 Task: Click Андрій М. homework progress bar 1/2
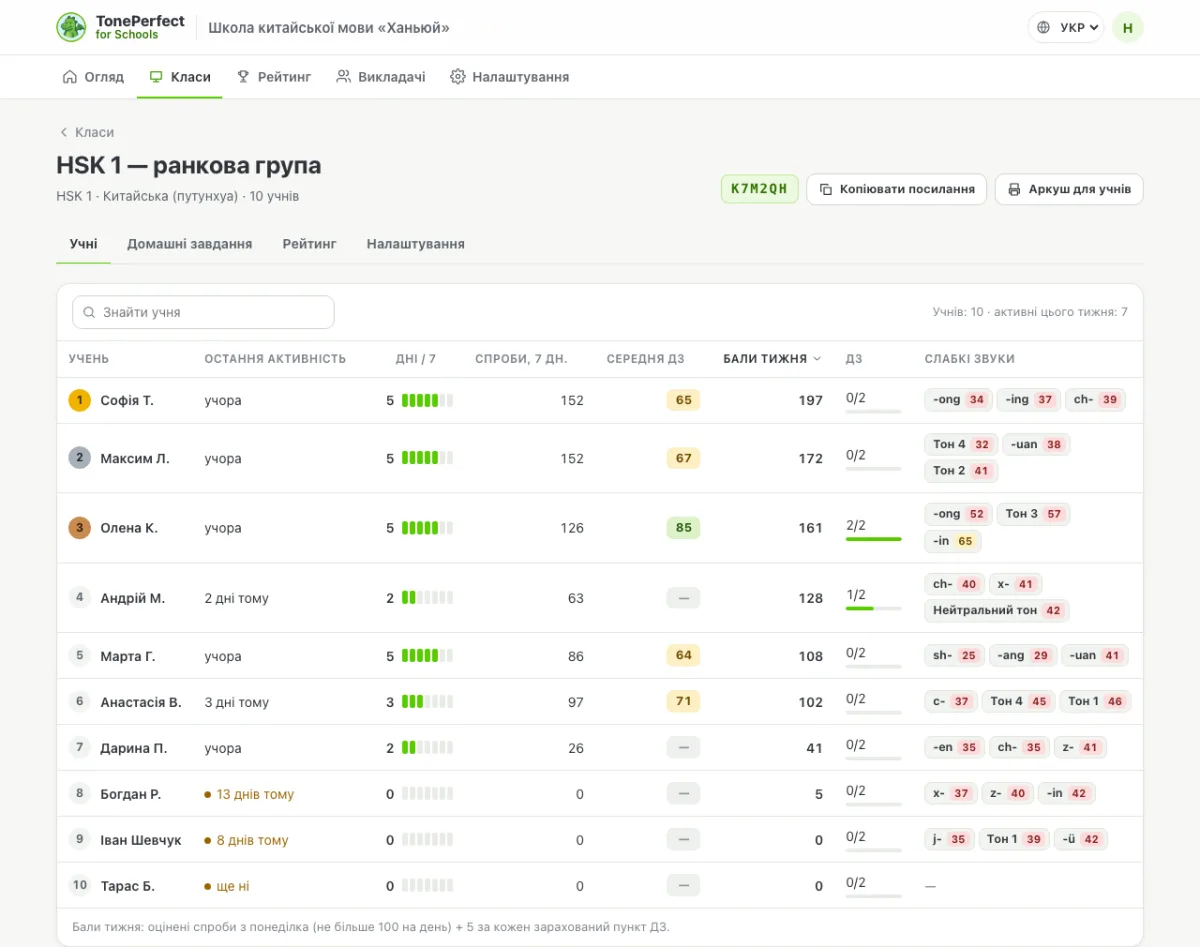pos(873,608)
